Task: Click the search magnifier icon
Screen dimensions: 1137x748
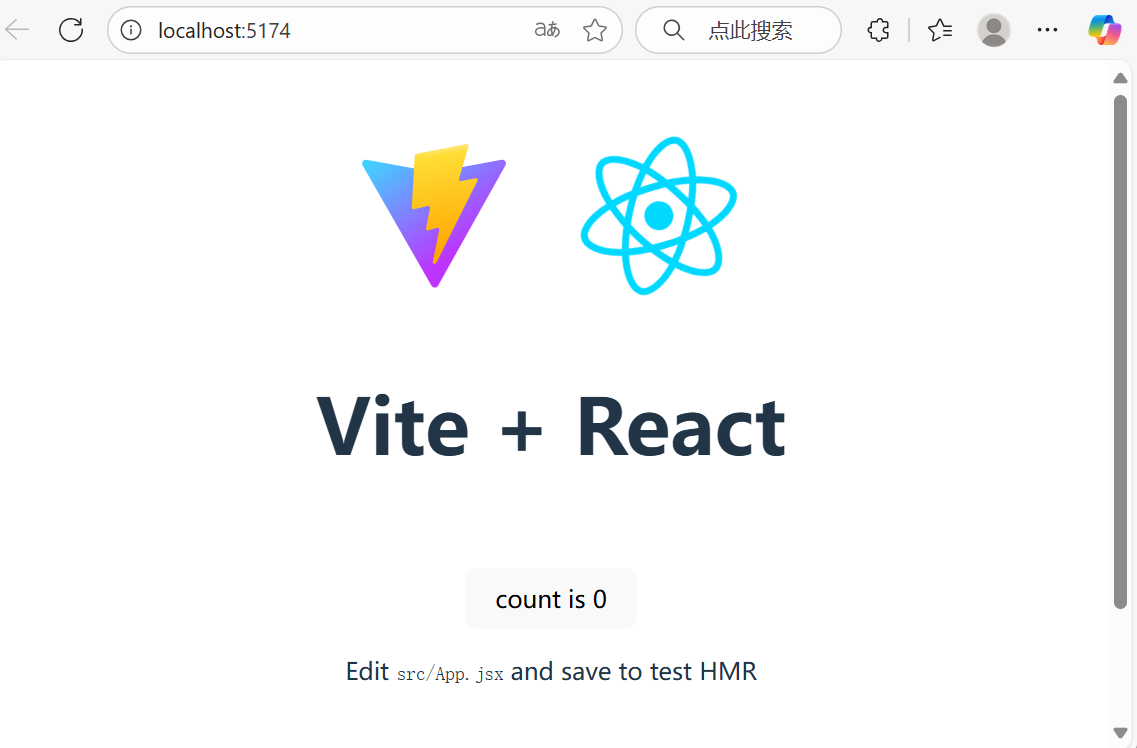Action: pyautogui.click(x=674, y=30)
